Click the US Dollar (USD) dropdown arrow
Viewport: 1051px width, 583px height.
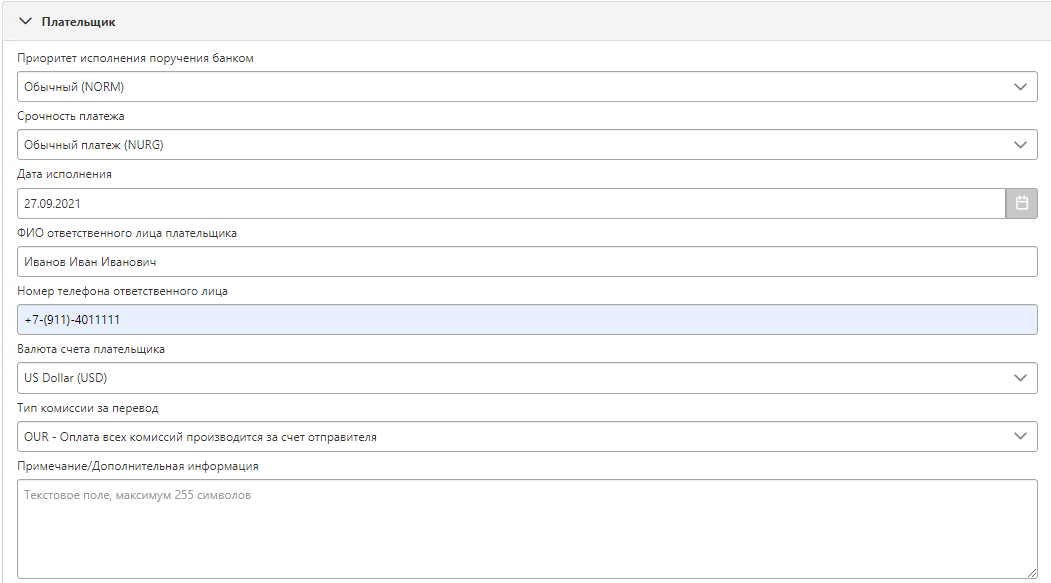[x=1020, y=378]
